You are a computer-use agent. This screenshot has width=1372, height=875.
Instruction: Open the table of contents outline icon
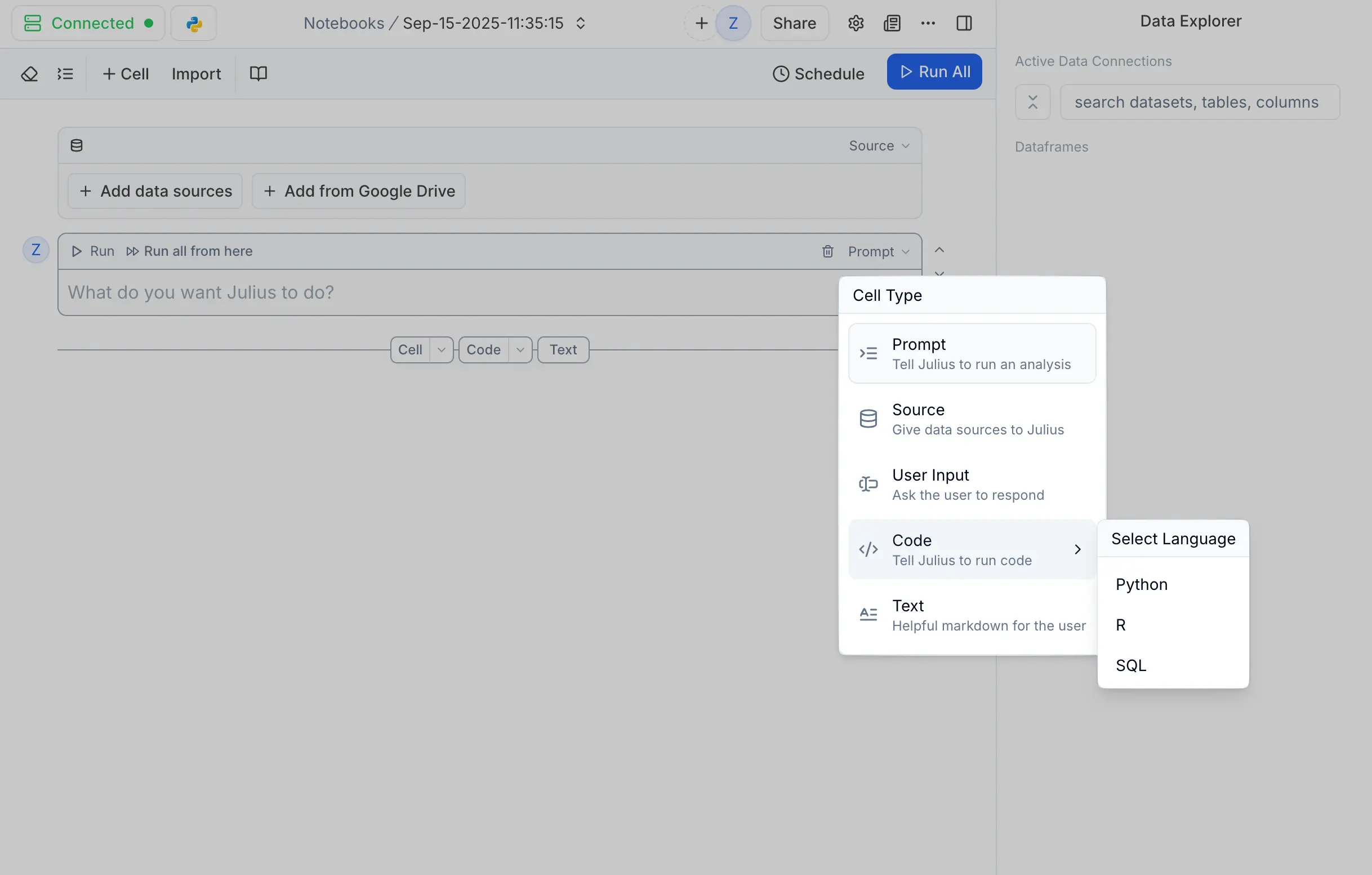coord(65,74)
